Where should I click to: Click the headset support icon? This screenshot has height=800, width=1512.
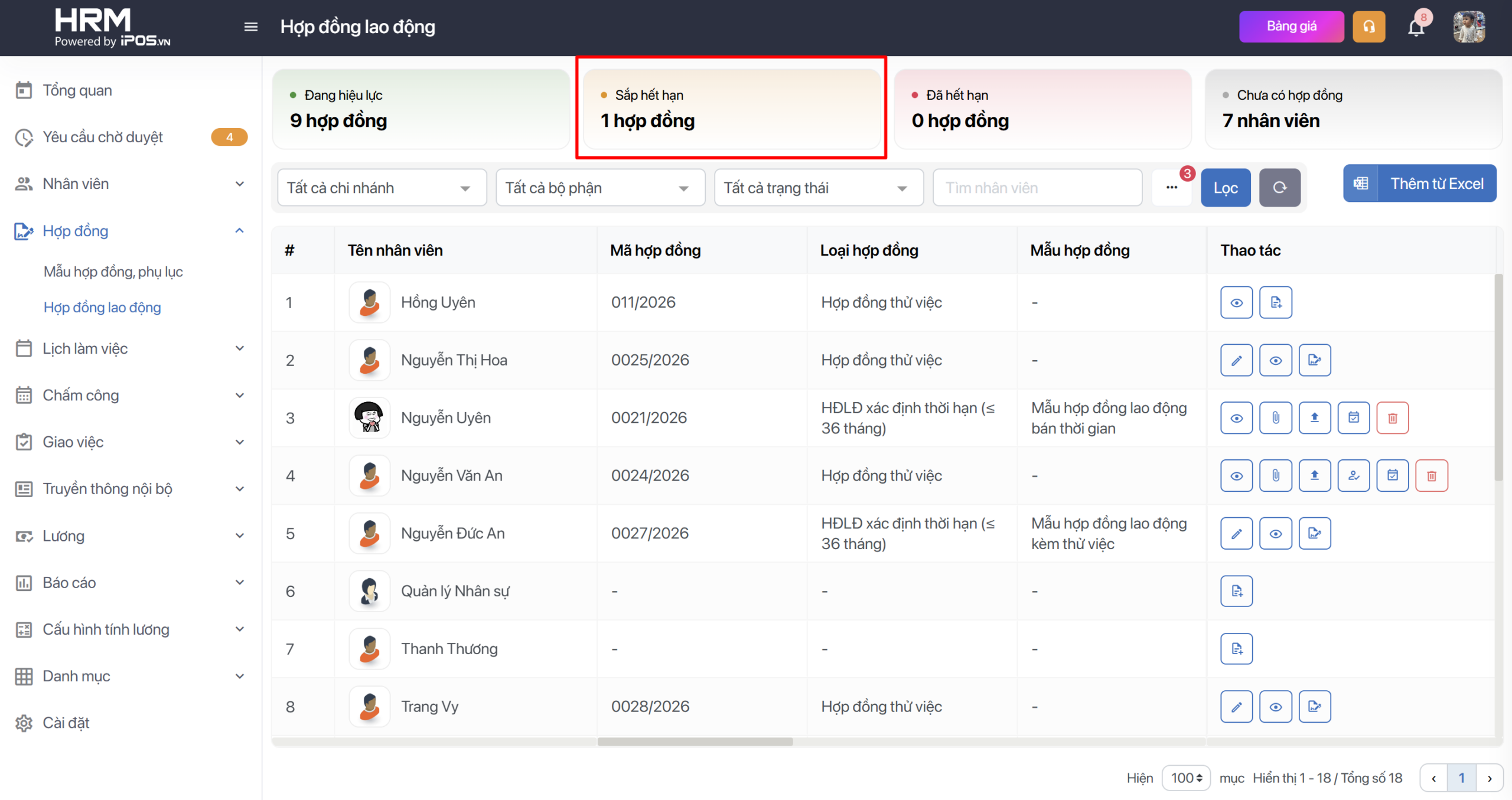click(1368, 27)
